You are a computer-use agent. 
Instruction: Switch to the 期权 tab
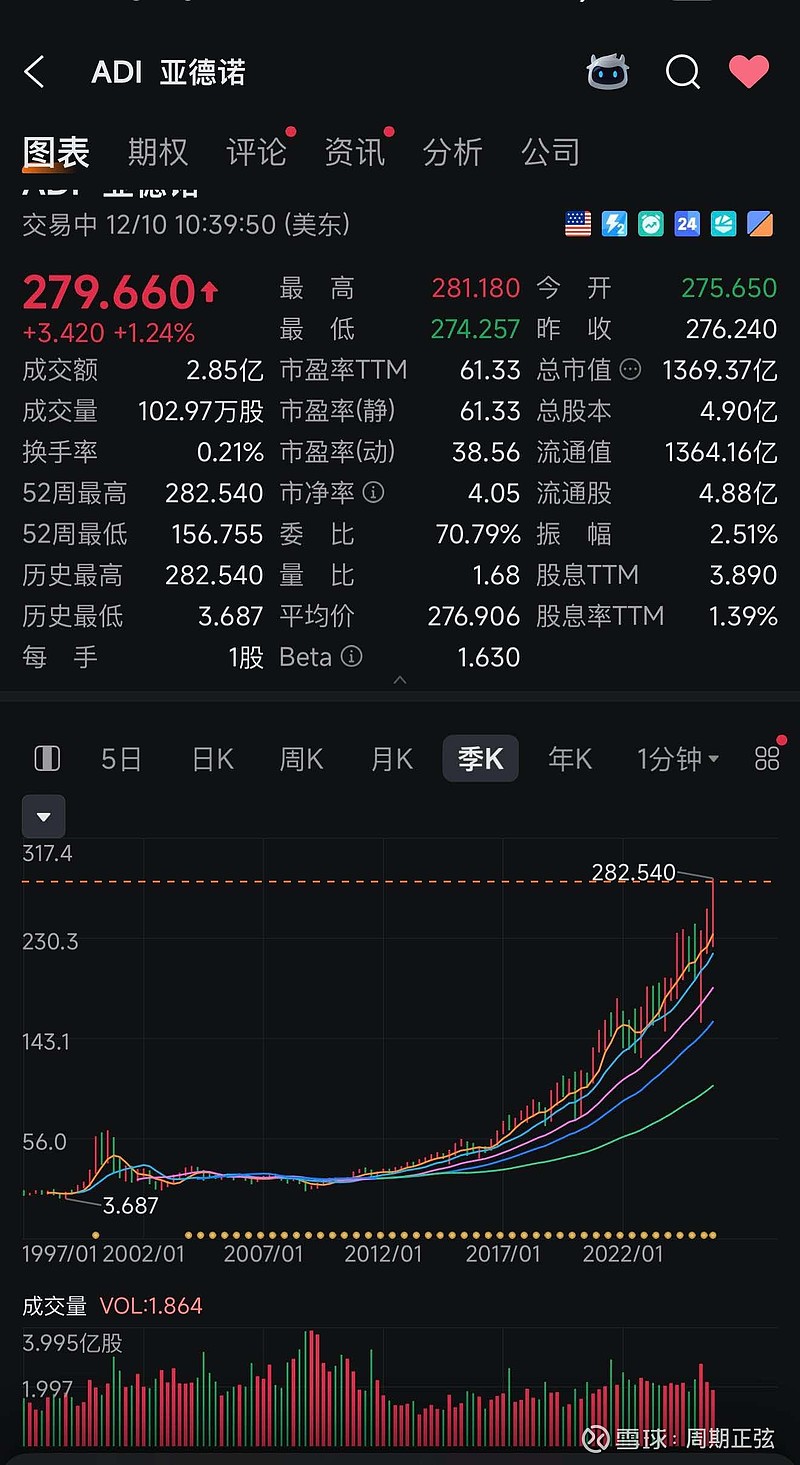coord(158,152)
